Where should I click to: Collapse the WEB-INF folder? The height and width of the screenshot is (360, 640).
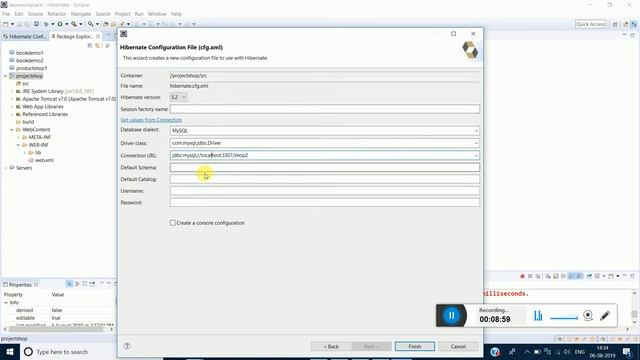18,145
